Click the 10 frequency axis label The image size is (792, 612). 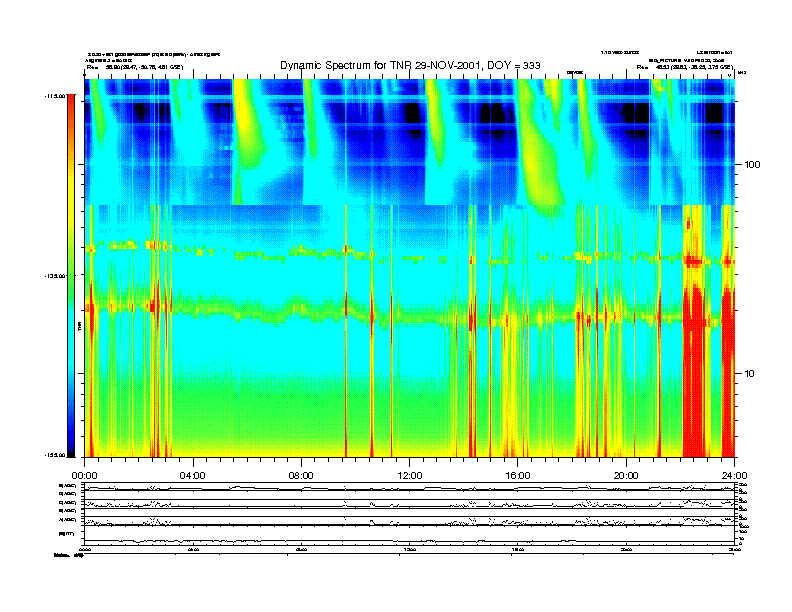(750, 374)
